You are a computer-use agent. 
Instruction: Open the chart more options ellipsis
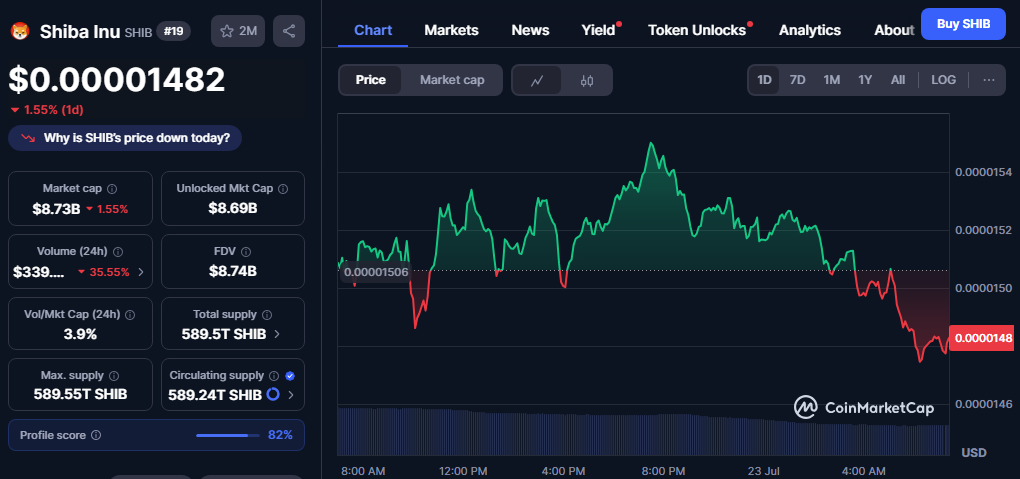(x=989, y=80)
